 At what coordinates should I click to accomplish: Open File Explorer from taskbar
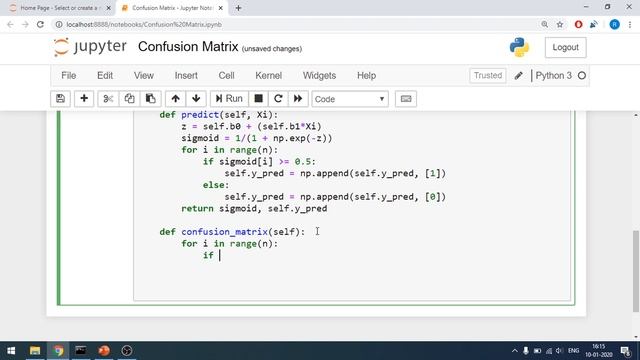[35, 351]
